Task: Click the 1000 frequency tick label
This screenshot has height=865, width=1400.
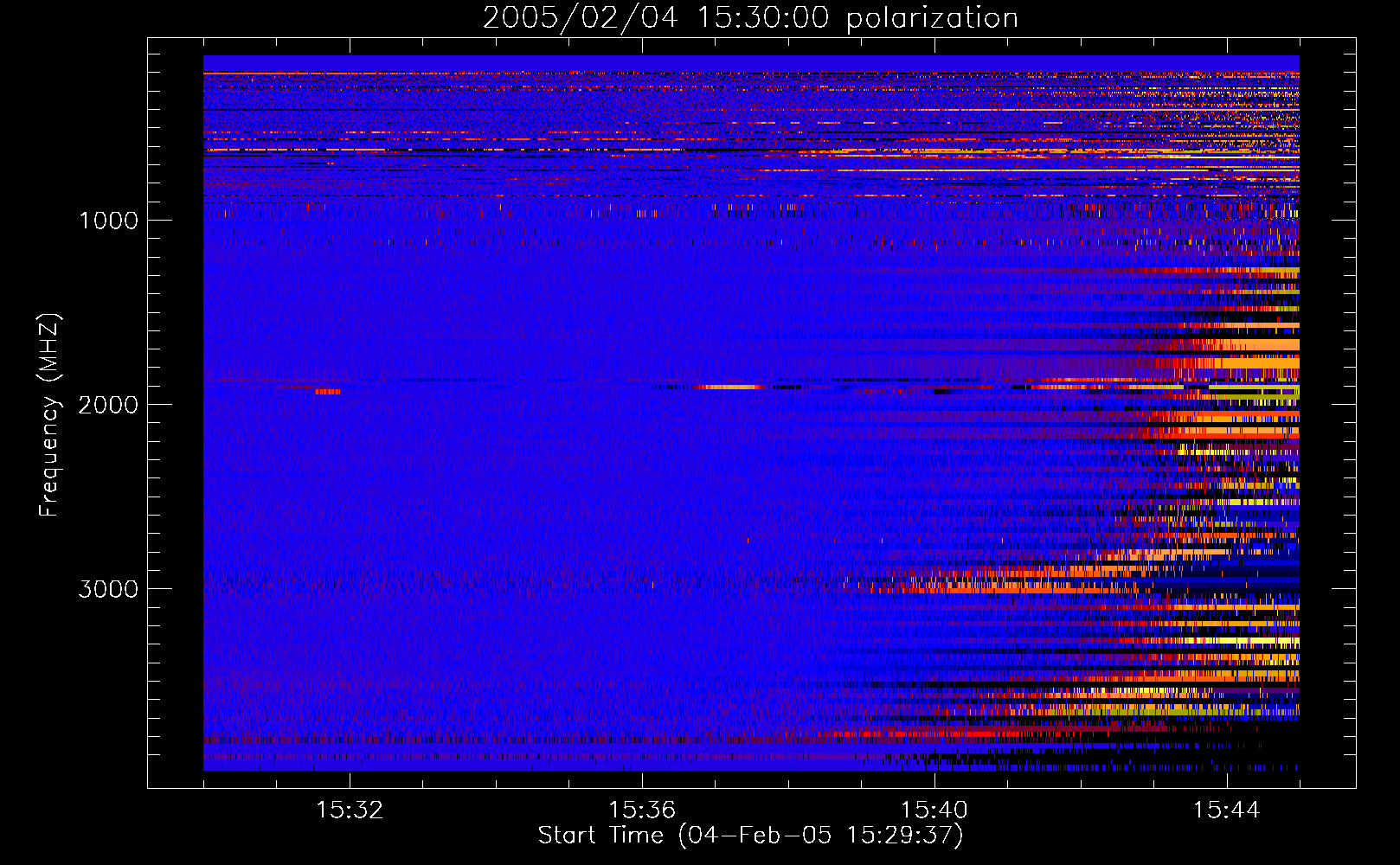Action: point(108,221)
